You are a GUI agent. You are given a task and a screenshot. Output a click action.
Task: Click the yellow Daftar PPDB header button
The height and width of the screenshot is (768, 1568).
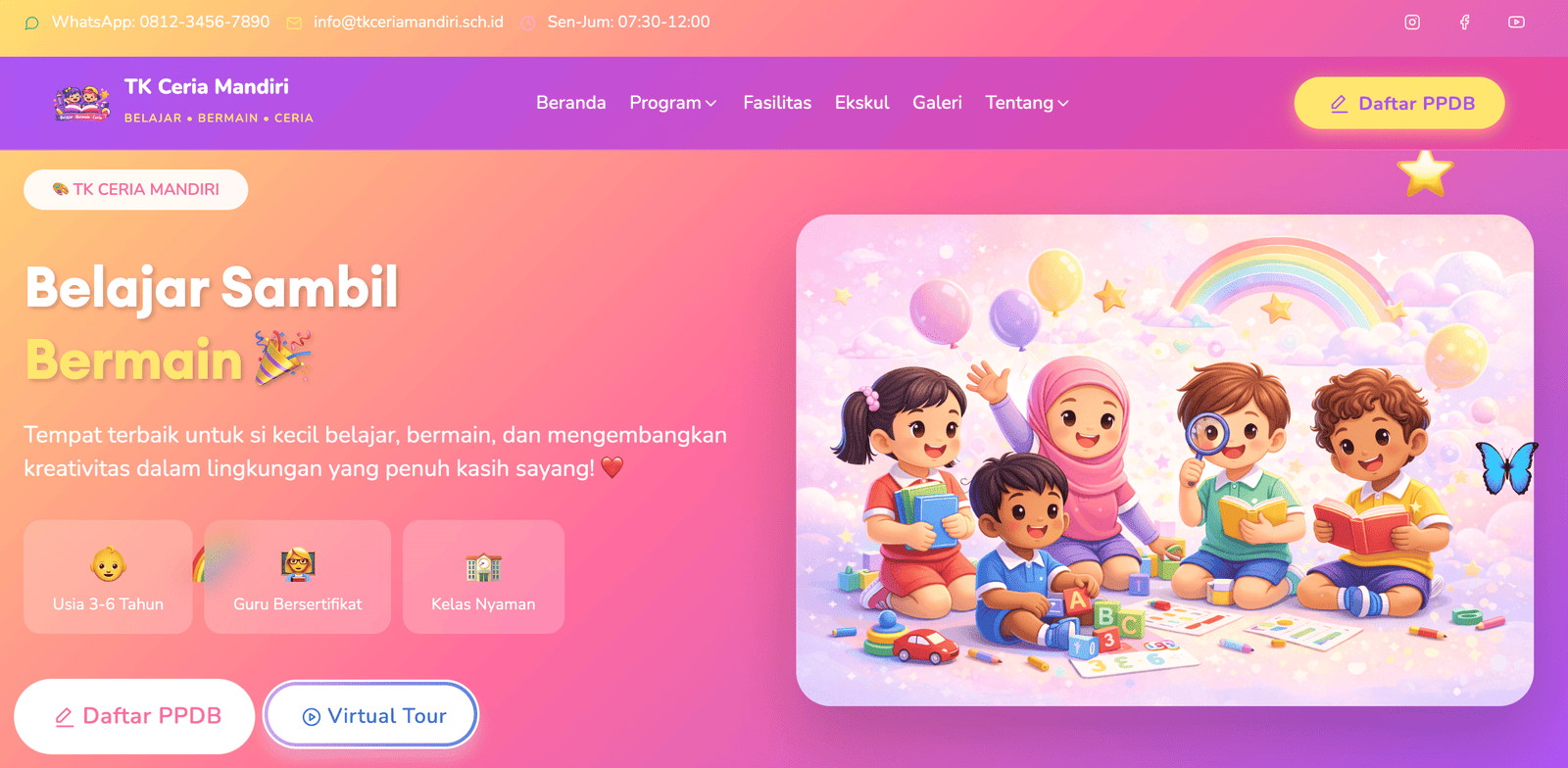point(1399,103)
